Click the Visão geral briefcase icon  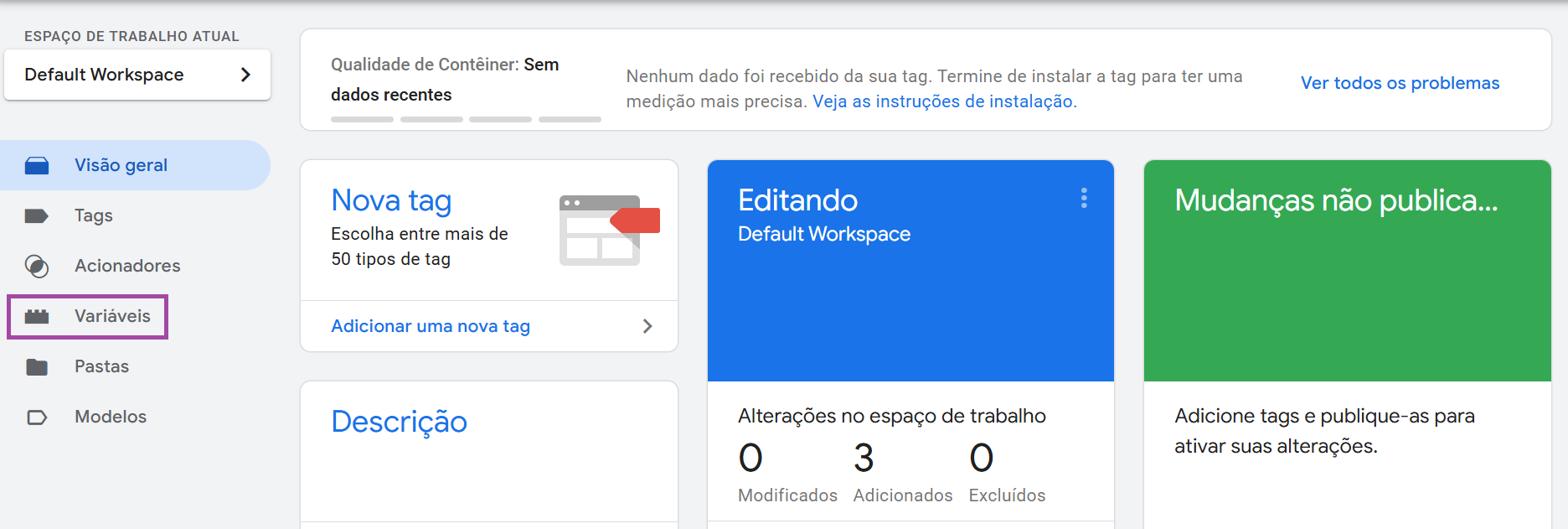(37, 165)
